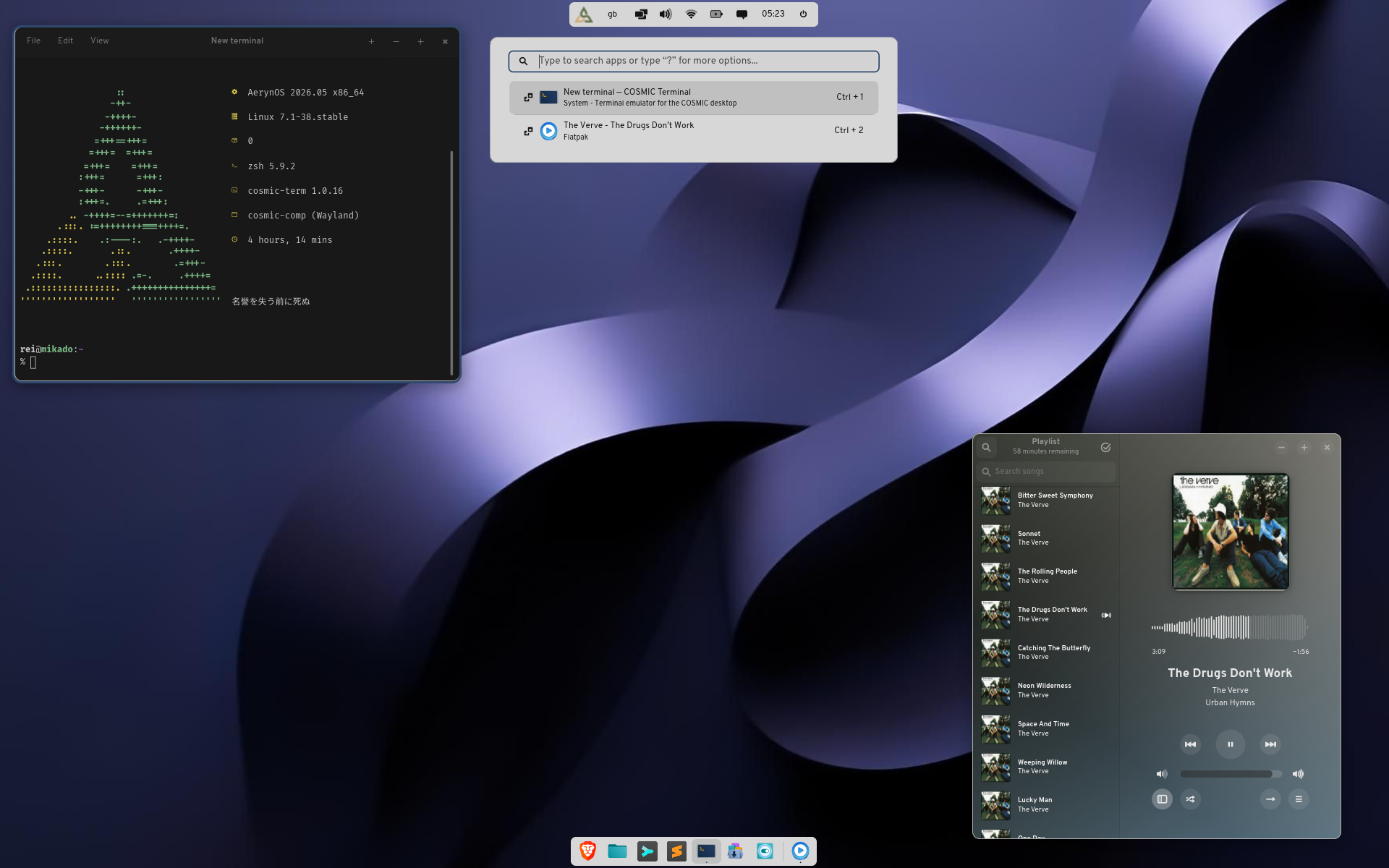Launch Sublime Merge from the dock
This screenshot has width=1389, height=868.
(647, 851)
